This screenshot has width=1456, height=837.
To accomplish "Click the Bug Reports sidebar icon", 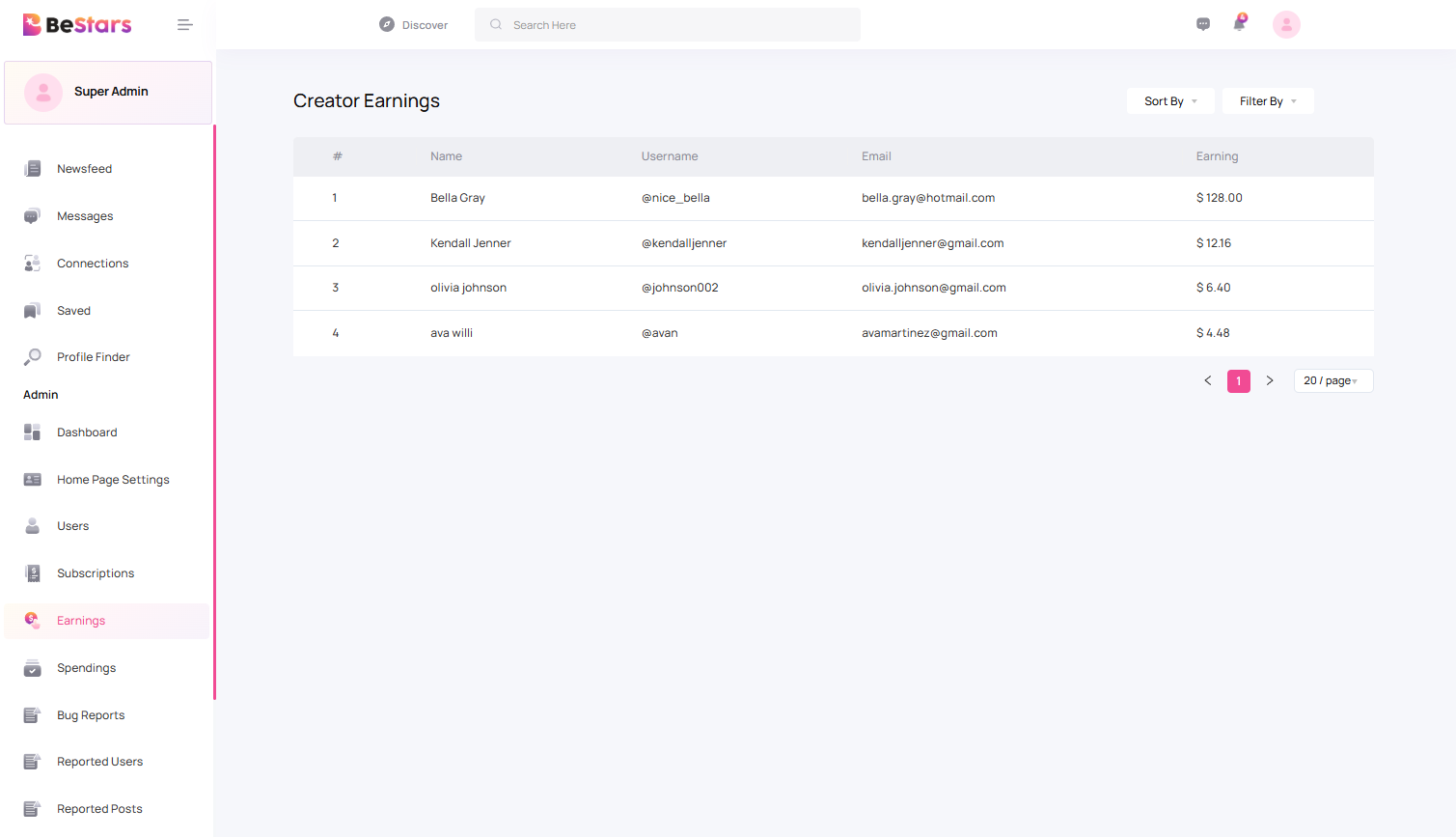I will click(33, 715).
